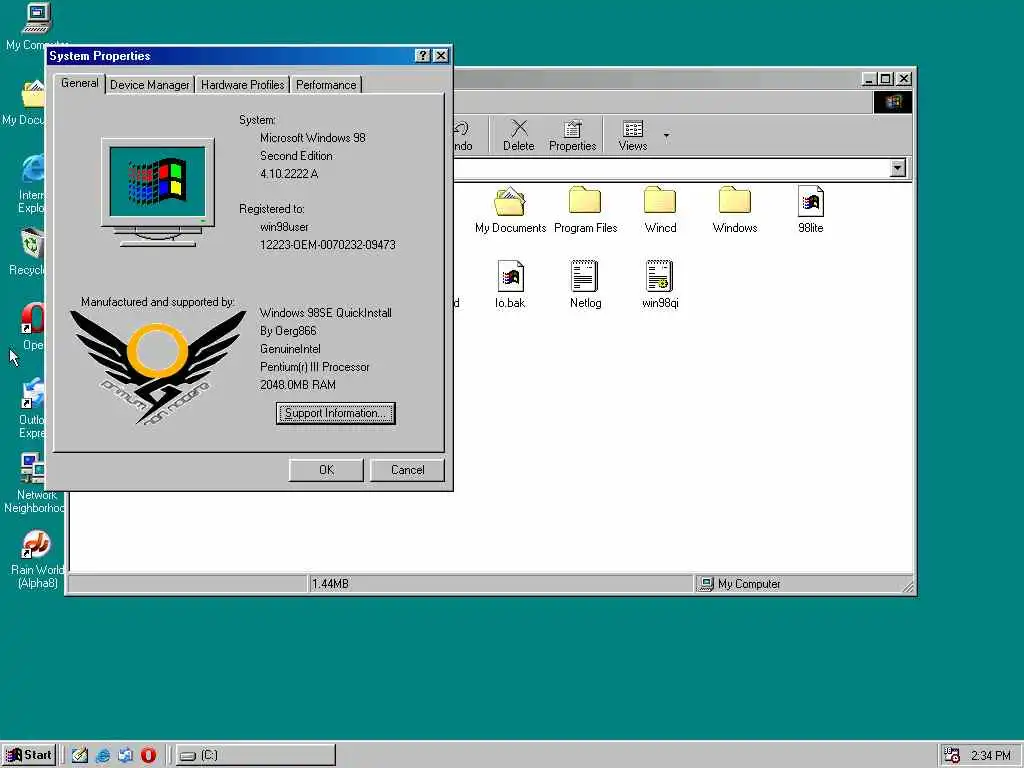The image size is (1024, 768).
Task: Click the System Properties title bar
Action: (x=231, y=56)
